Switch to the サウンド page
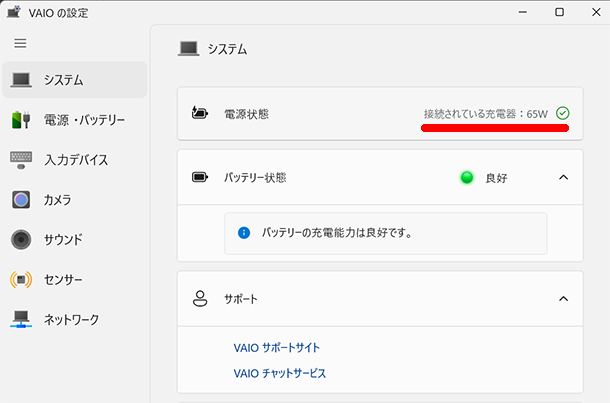Screen dimensions: 610x403 point(75,239)
